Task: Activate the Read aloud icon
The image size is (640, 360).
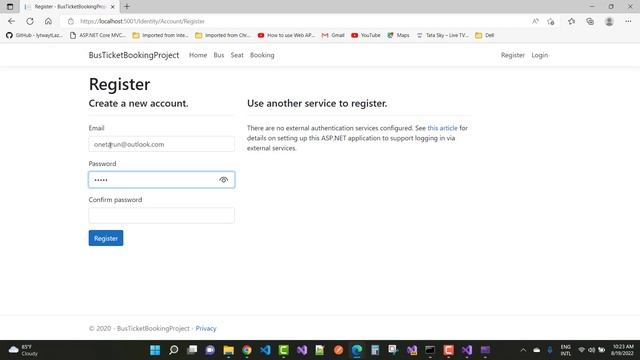Action: tap(535, 21)
